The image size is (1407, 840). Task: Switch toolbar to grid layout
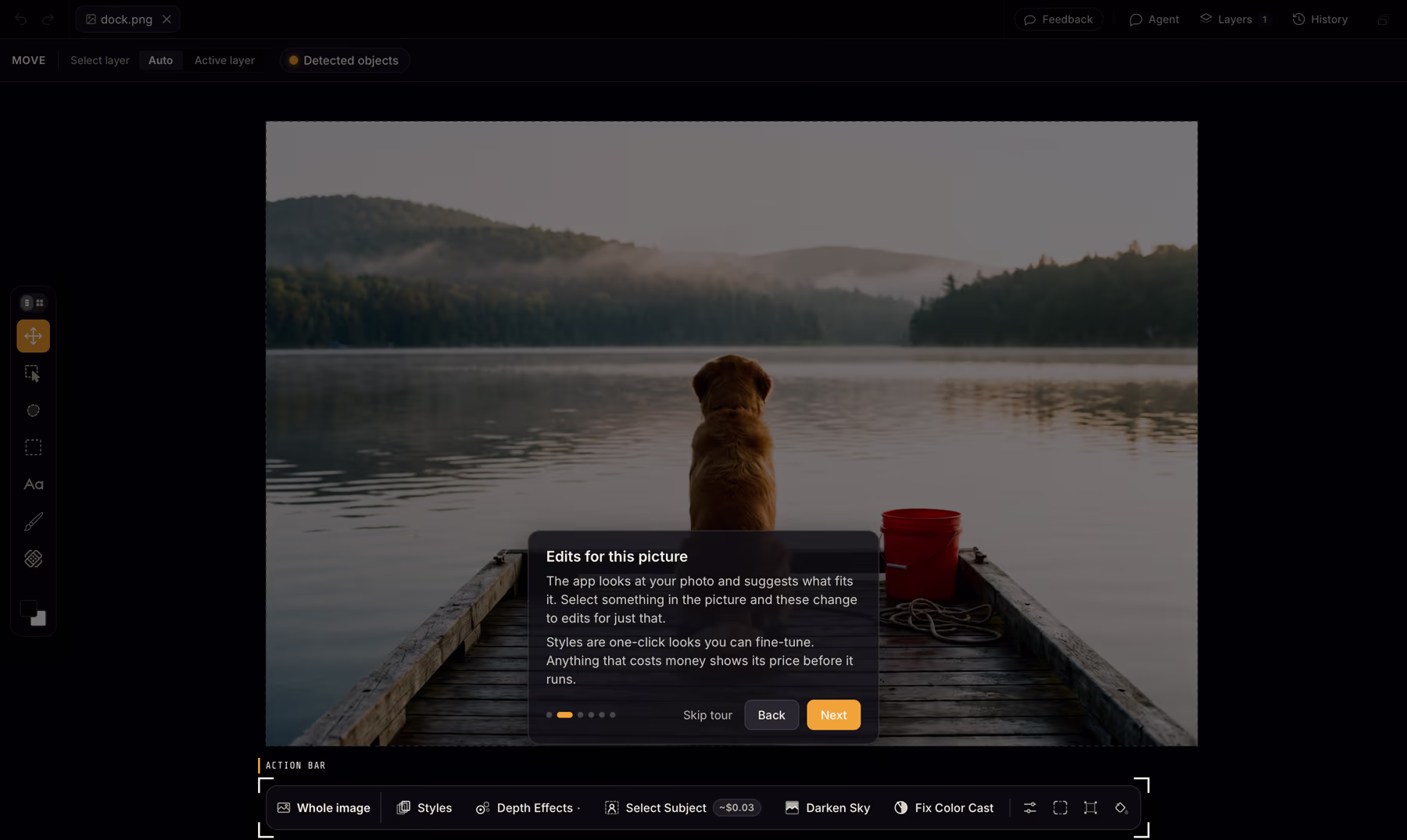[x=40, y=303]
